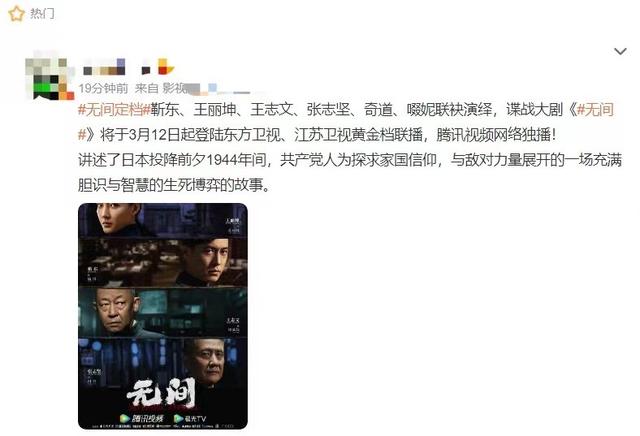Click the 极光TV logo on the poster
Viewport: 640px width, 436px height.
coord(190,418)
